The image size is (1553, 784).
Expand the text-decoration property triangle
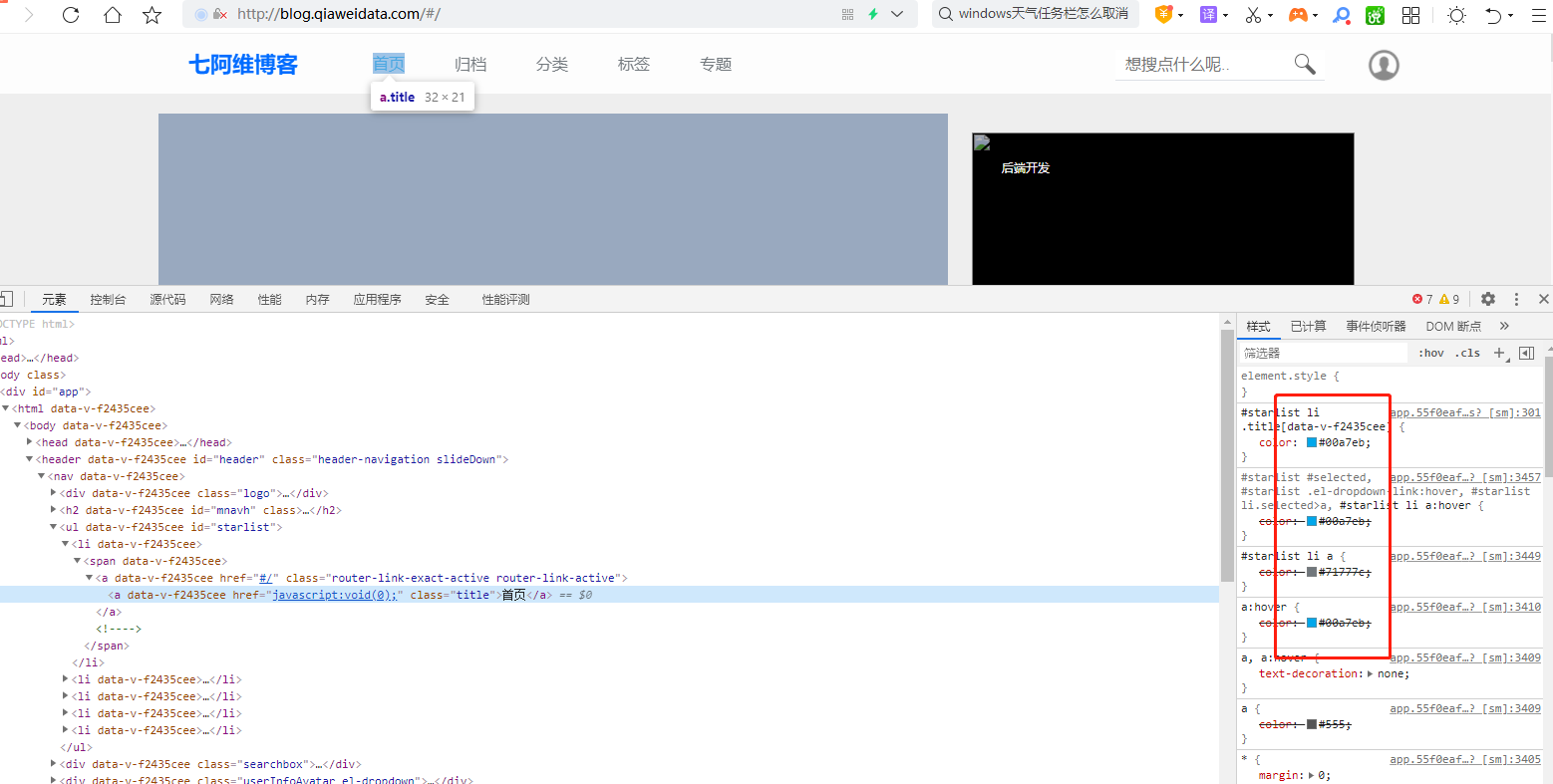[x=1370, y=674]
